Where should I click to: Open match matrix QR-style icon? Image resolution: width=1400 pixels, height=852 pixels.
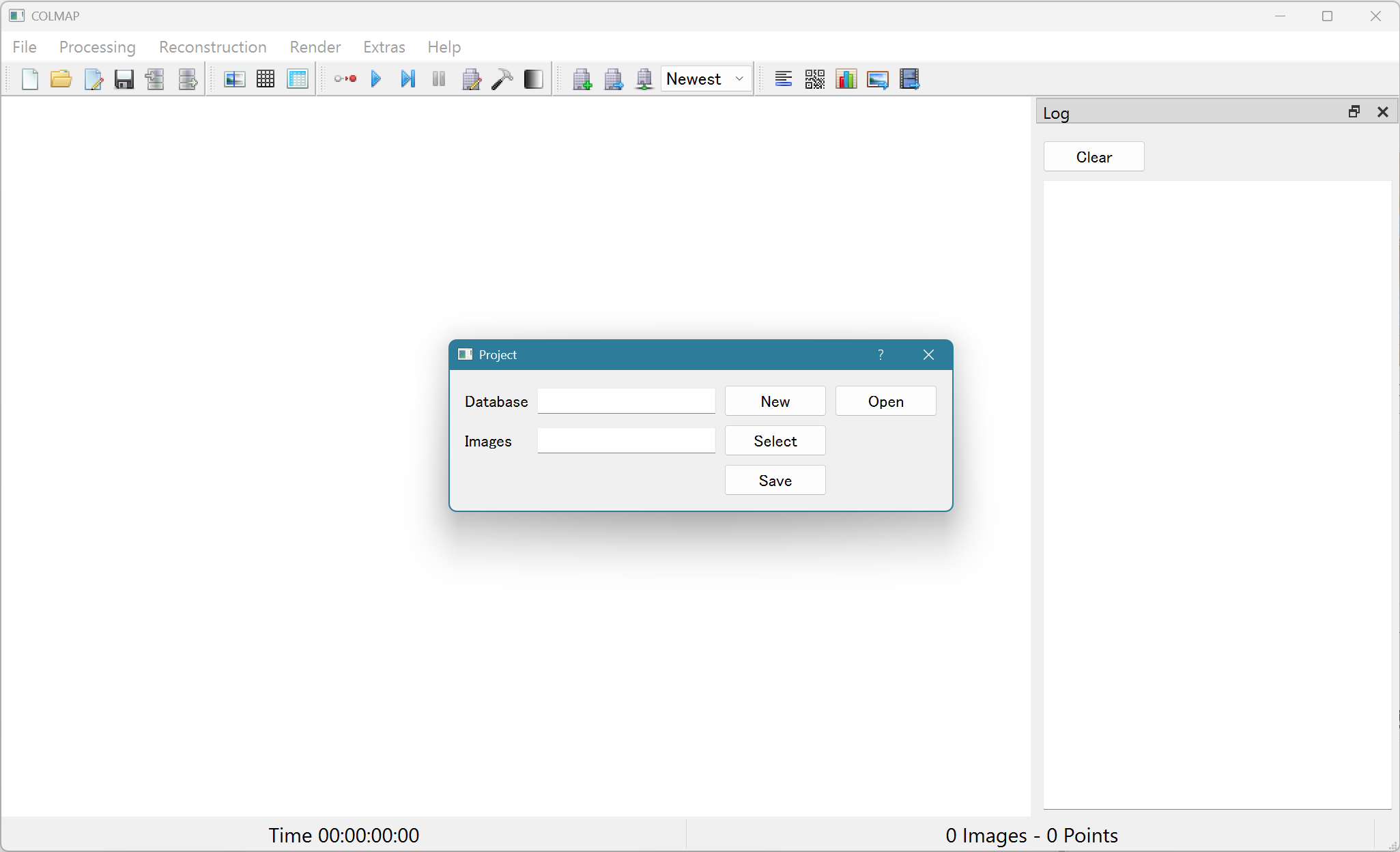814,79
